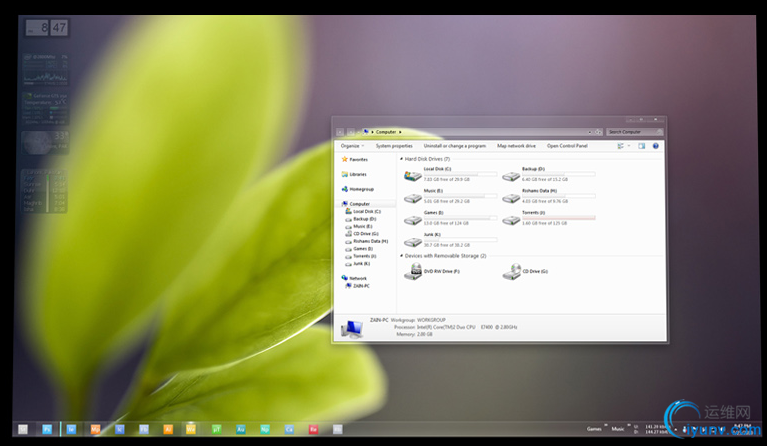767x446 pixels.
Task: Open the change view dropdown arrow
Action: tap(629, 146)
